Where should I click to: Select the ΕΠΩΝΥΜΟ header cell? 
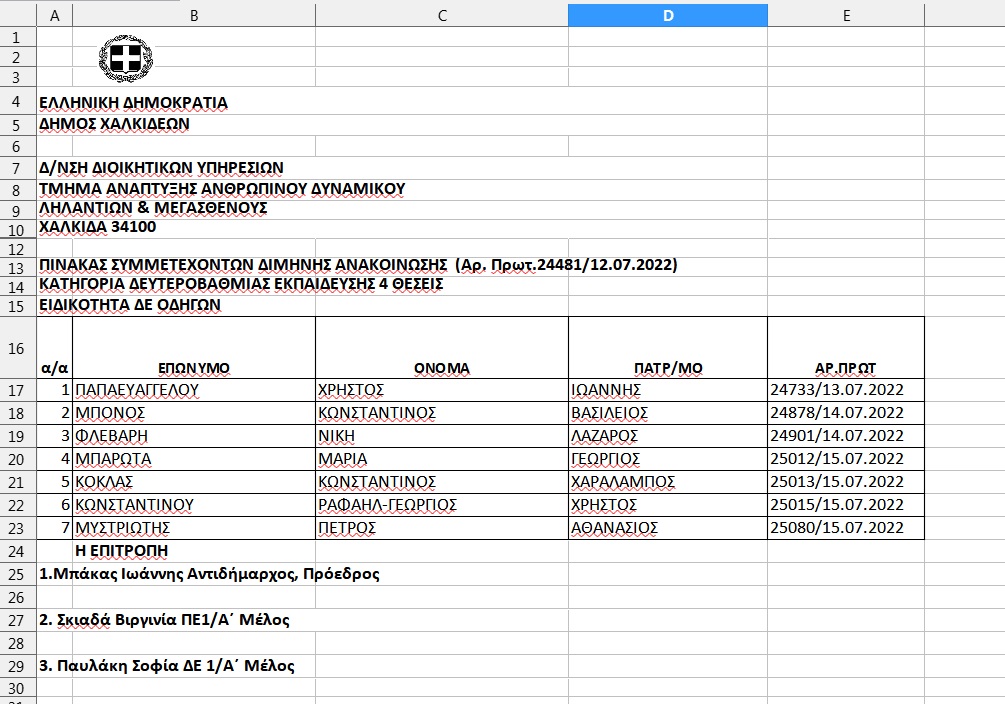point(193,368)
